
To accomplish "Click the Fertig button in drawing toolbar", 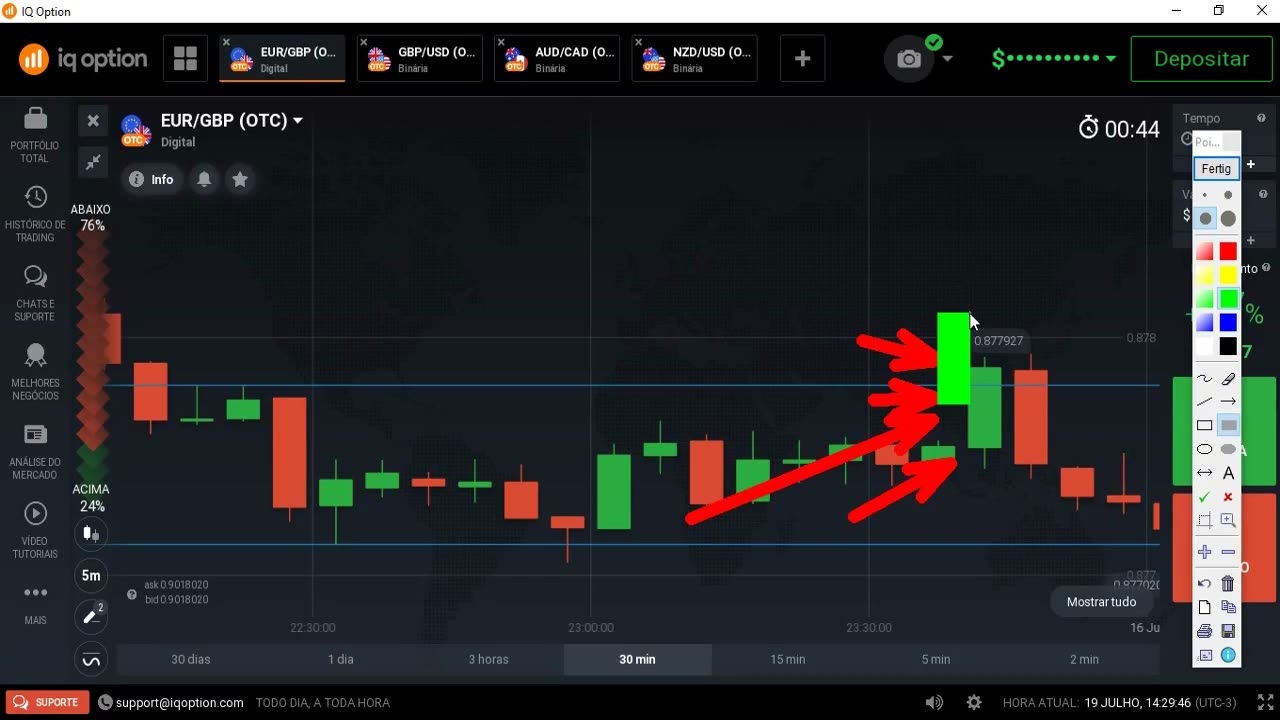I will [1216, 169].
